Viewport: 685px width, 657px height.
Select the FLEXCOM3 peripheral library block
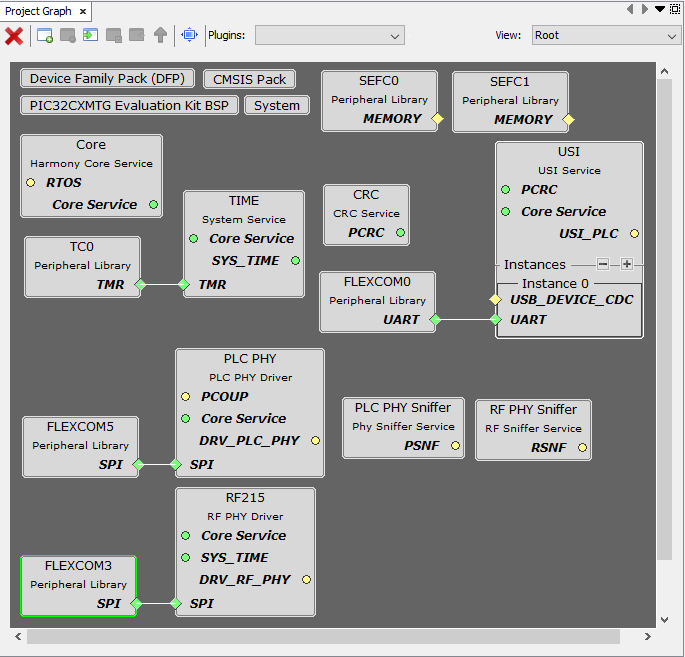point(78,585)
